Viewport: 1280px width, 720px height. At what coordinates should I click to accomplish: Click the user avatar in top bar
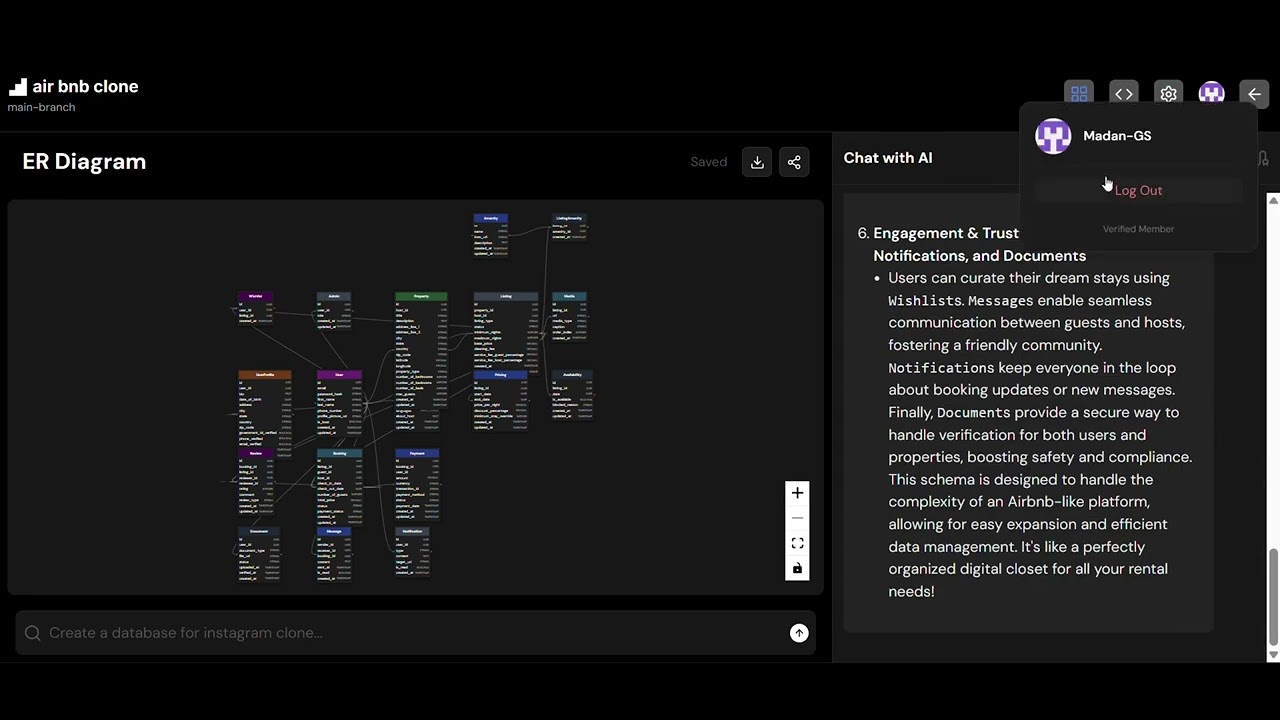pyautogui.click(x=1212, y=94)
